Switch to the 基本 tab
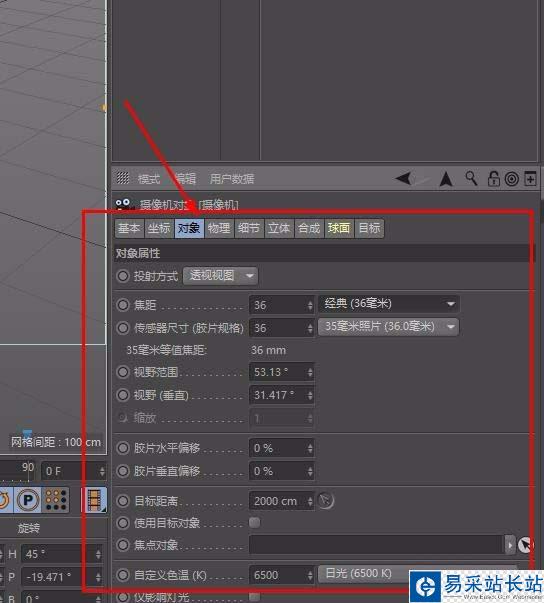Viewport: 544px width, 603px height. click(129, 228)
